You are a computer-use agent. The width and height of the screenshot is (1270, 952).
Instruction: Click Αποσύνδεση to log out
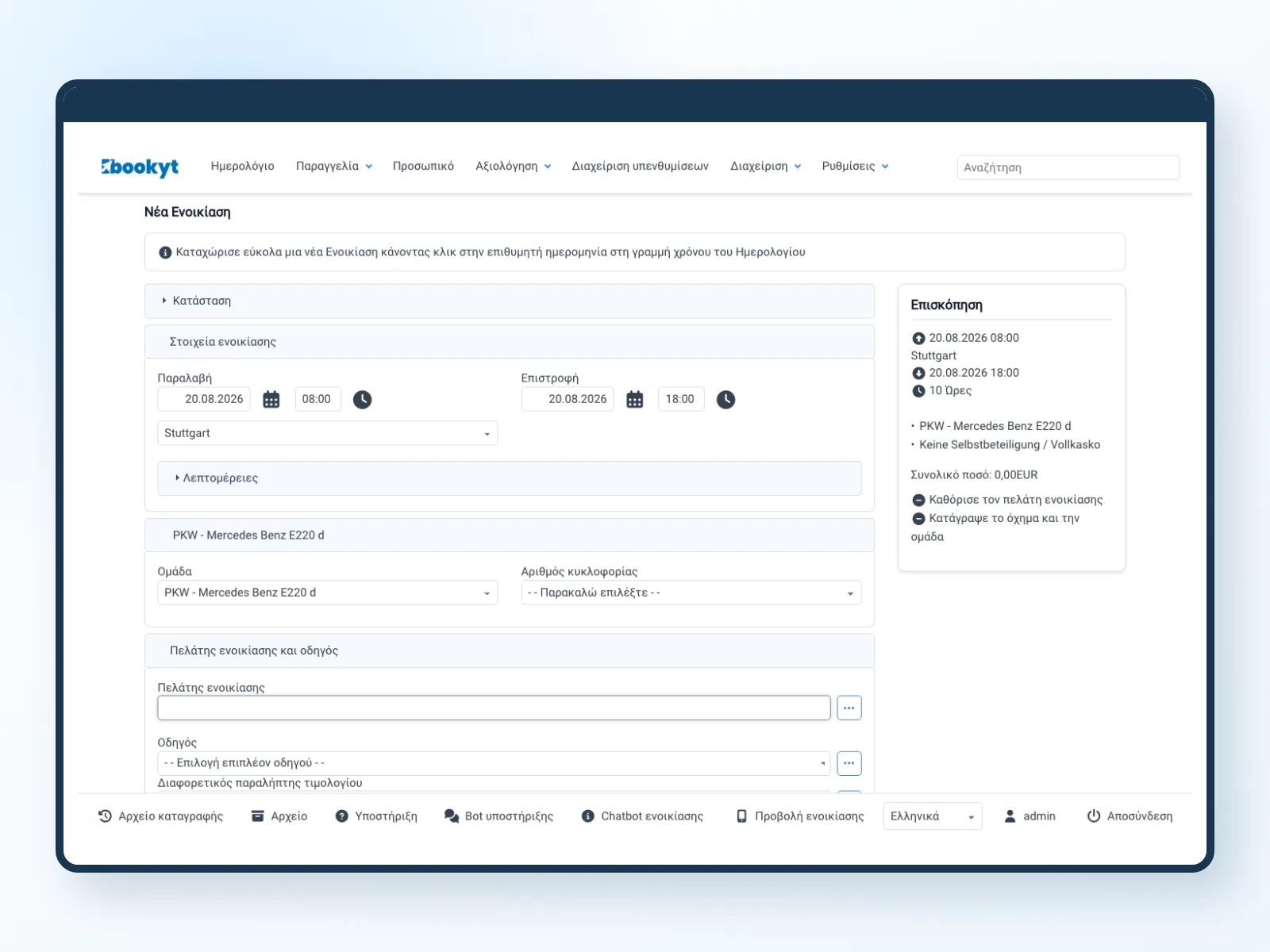click(1130, 816)
